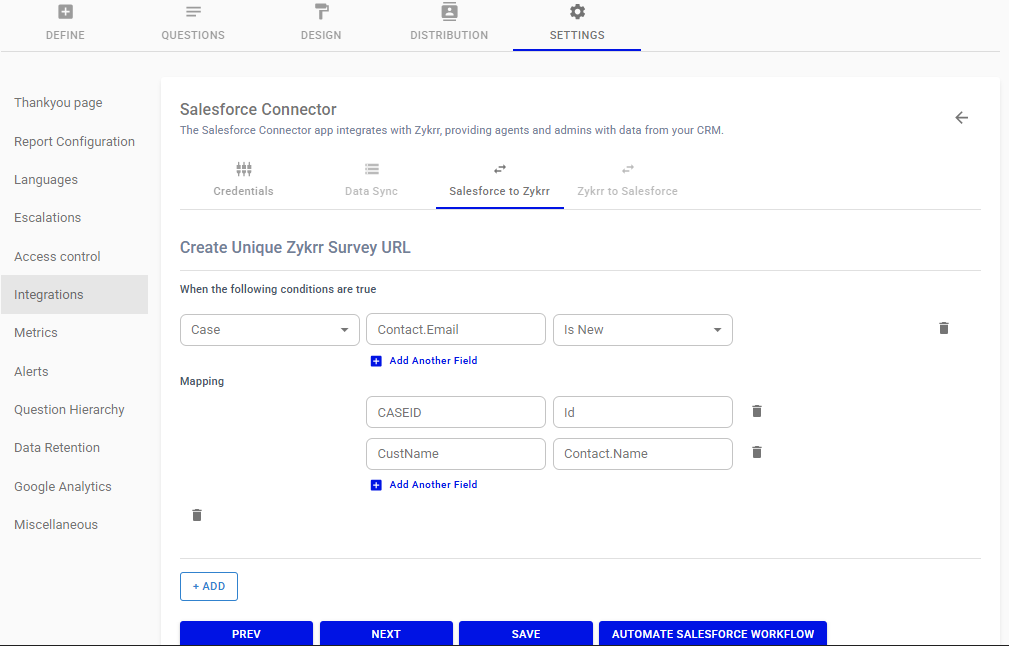Delete the Case condition row via trash icon
1009x646 pixels.
click(943, 328)
